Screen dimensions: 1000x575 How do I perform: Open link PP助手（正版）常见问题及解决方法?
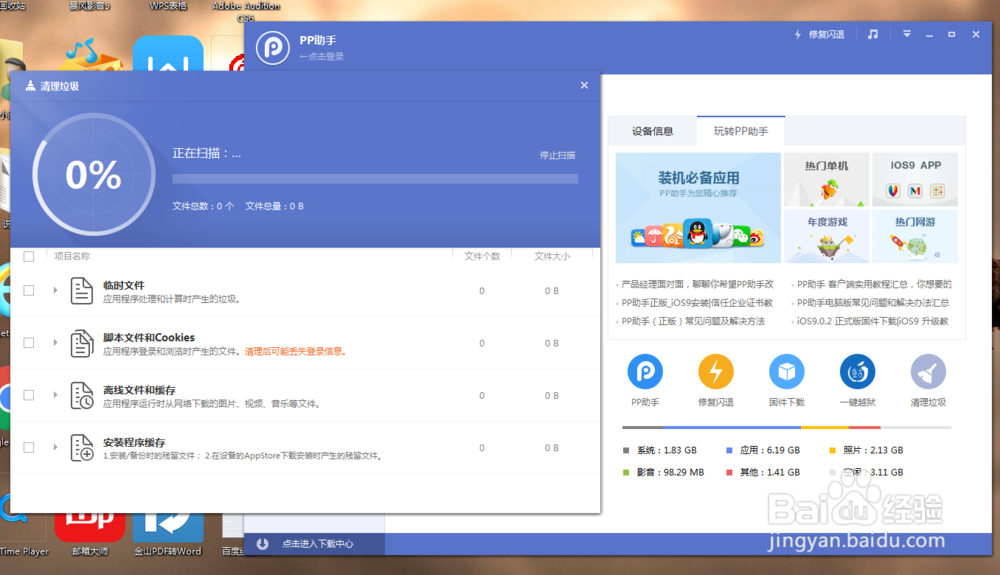click(693, 321)
